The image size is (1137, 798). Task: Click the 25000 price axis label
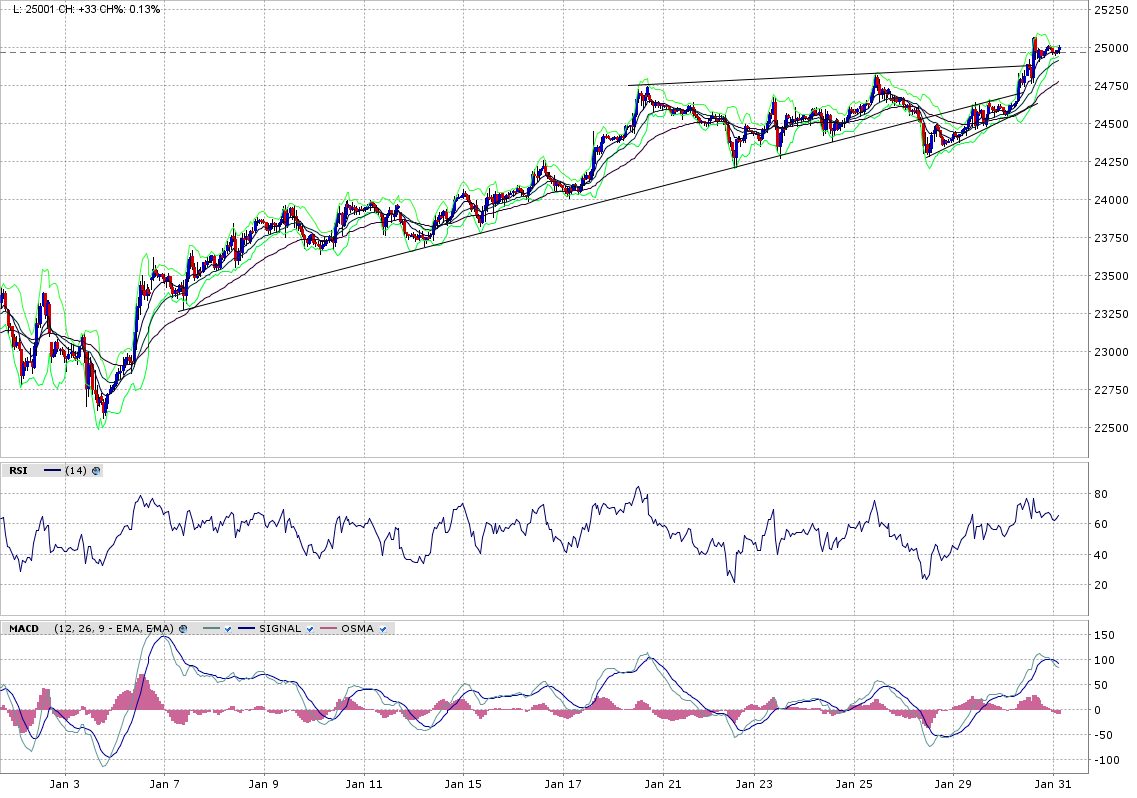tap(1111, 48)
